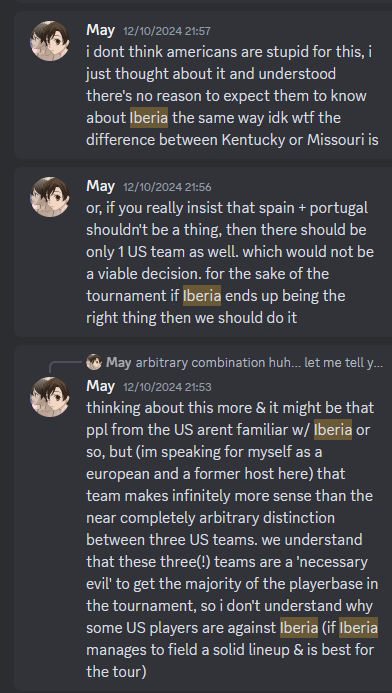Click highlighted Iberia after '(if'
This screenshot has height=693, width=392.
click(358, 627)
